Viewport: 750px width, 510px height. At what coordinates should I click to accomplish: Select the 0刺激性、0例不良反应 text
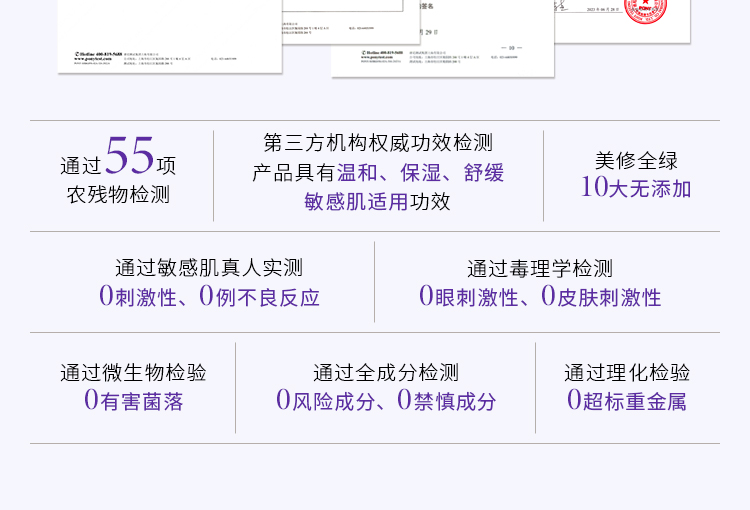point(208,297)
